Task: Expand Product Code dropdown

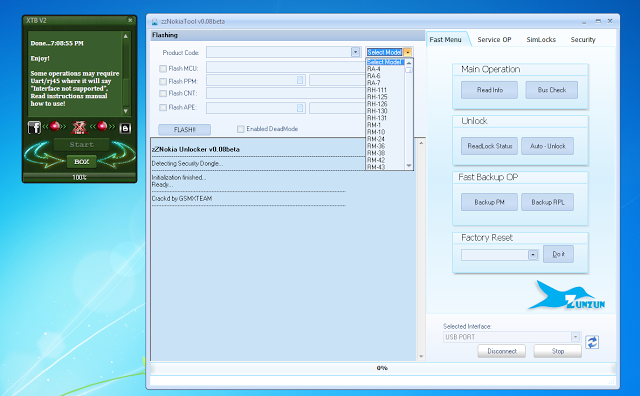Action: tap(356, 52)
